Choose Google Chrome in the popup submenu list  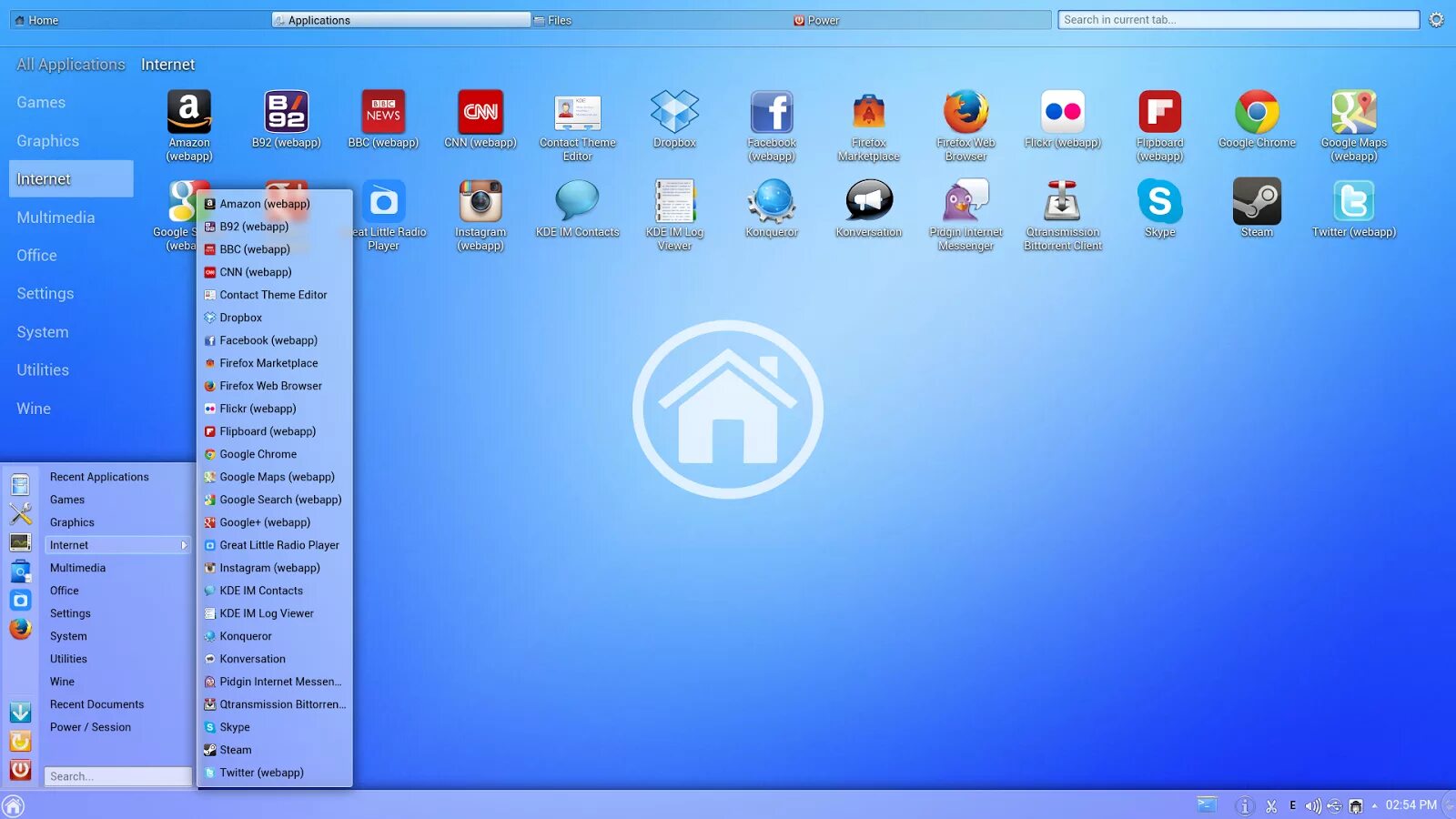[x=275, y=454]
